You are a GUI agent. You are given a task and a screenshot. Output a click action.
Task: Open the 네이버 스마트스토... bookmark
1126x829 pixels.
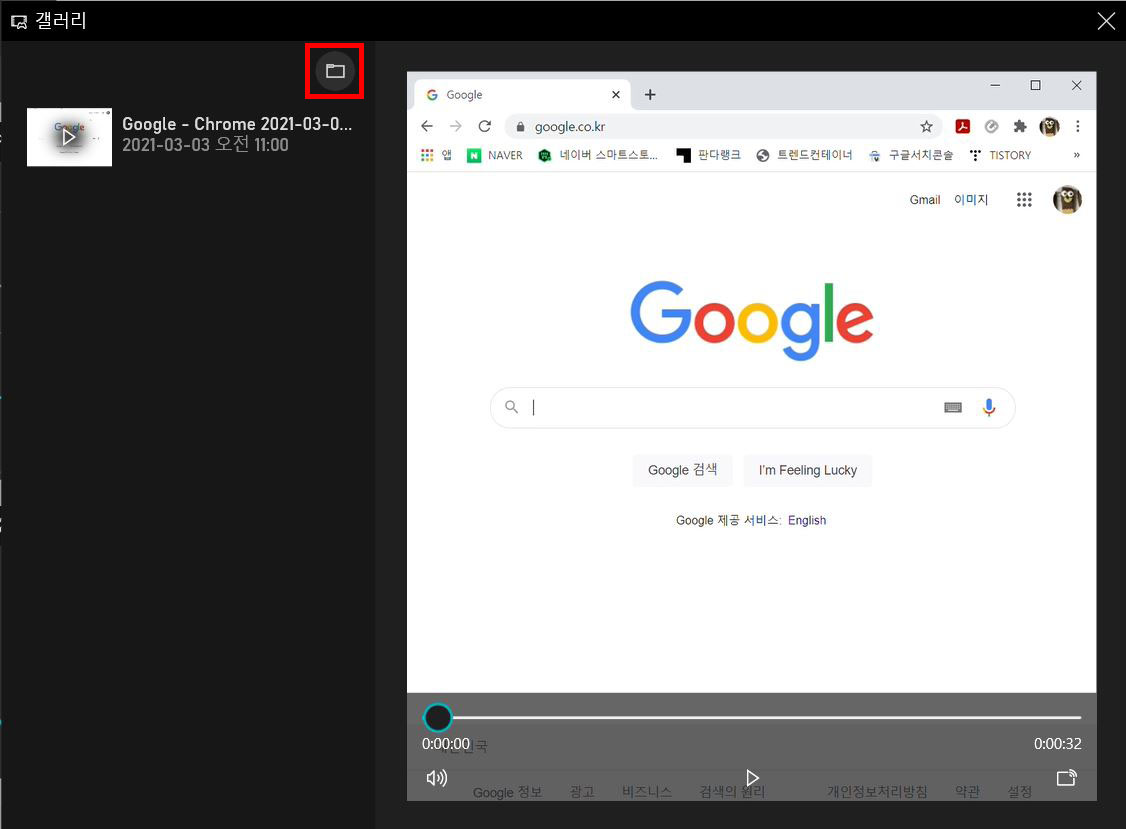point(597,155)
